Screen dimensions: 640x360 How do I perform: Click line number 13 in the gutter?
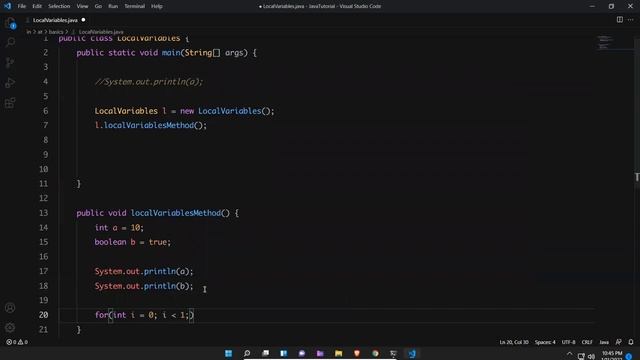(x=43, y=213)
